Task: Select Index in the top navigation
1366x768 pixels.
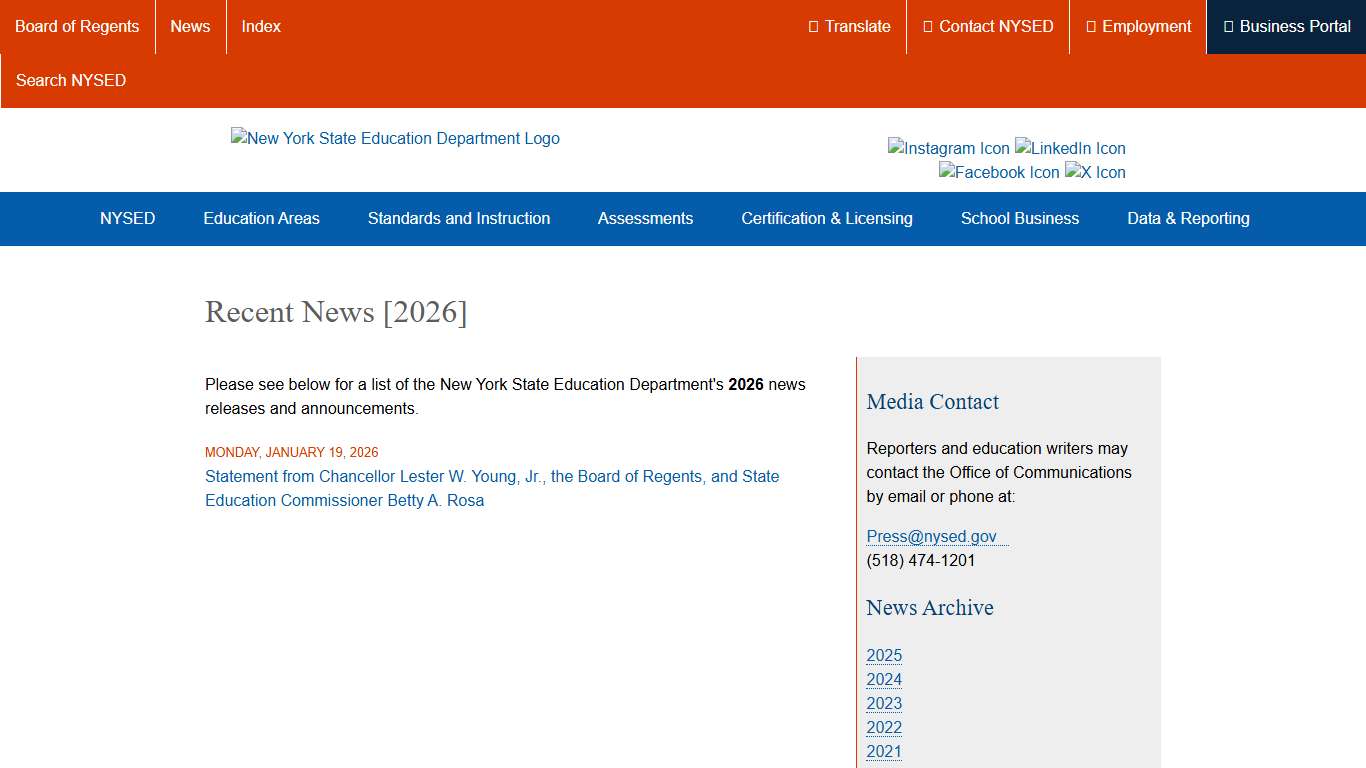Action: coord(260,27)
